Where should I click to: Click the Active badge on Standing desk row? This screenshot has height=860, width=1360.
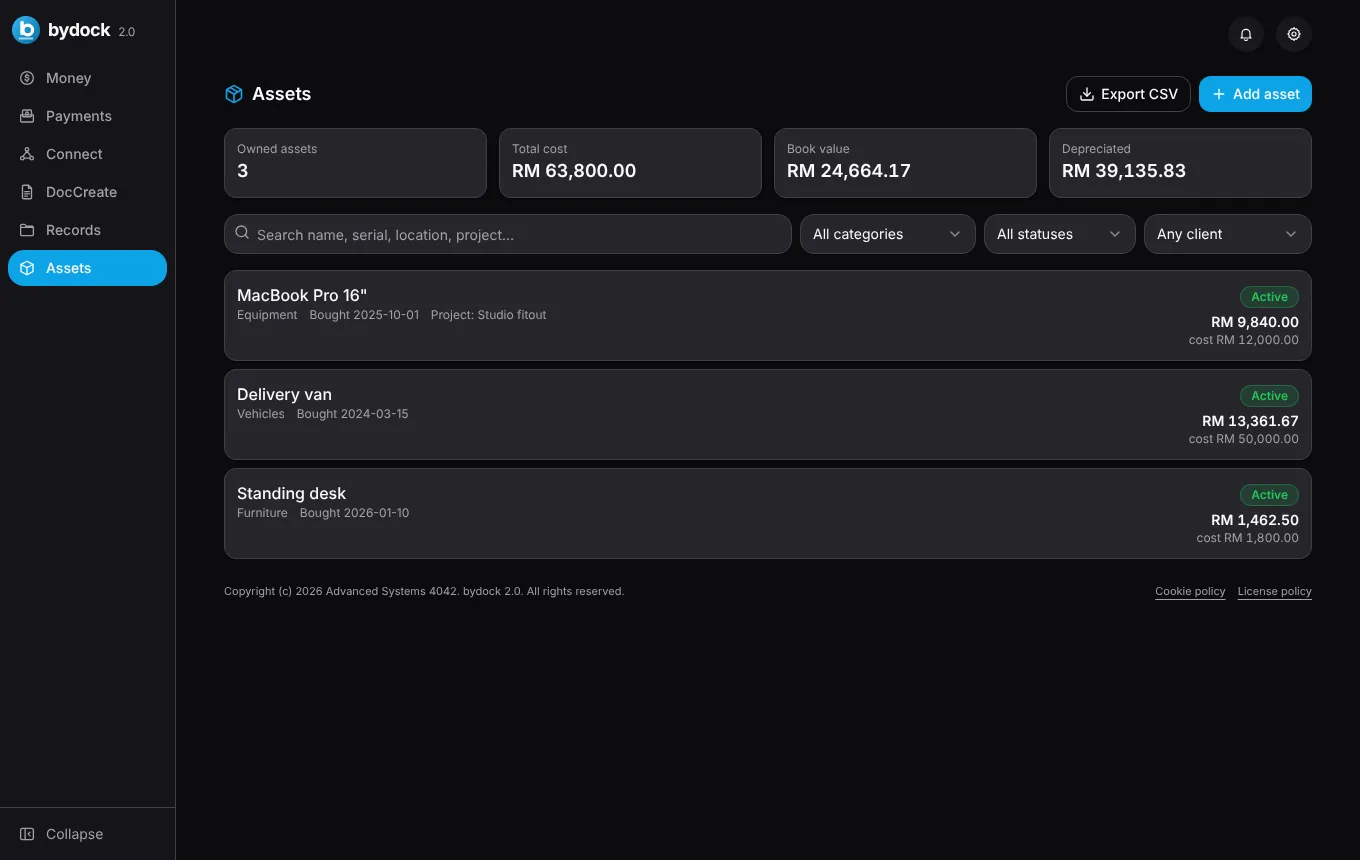coord(1269,495)
